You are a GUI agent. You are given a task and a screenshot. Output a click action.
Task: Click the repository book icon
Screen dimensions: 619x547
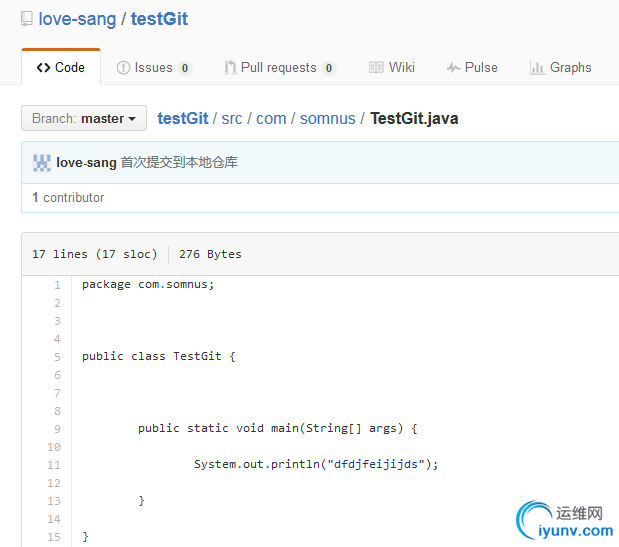point(26,19)
